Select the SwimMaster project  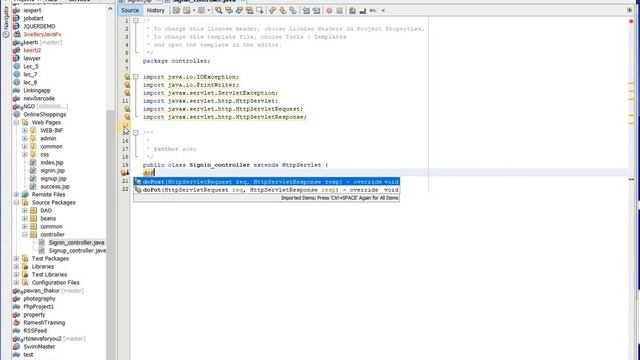[x=39, y=347]
